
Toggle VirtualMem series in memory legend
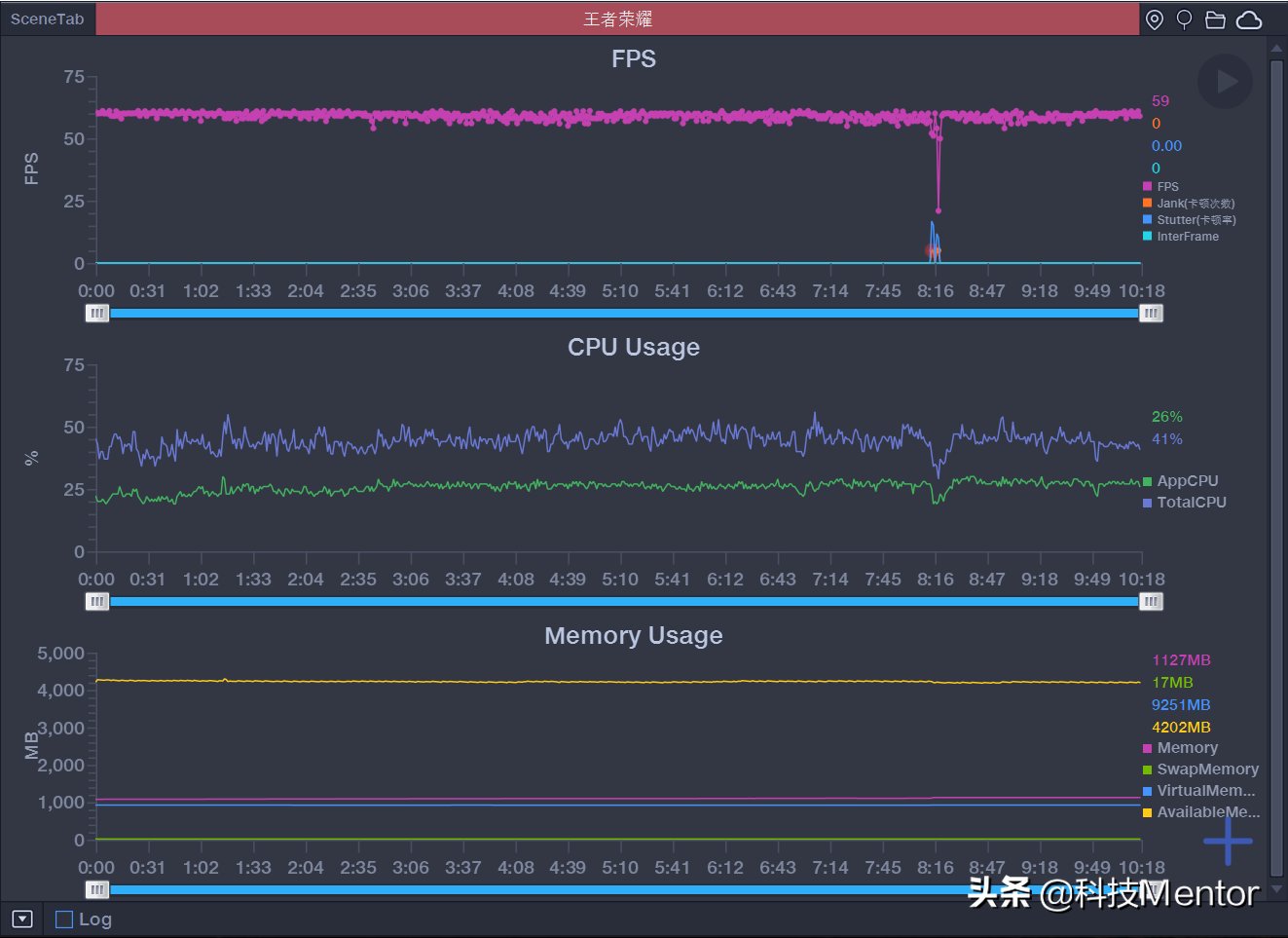(1199, 790)
